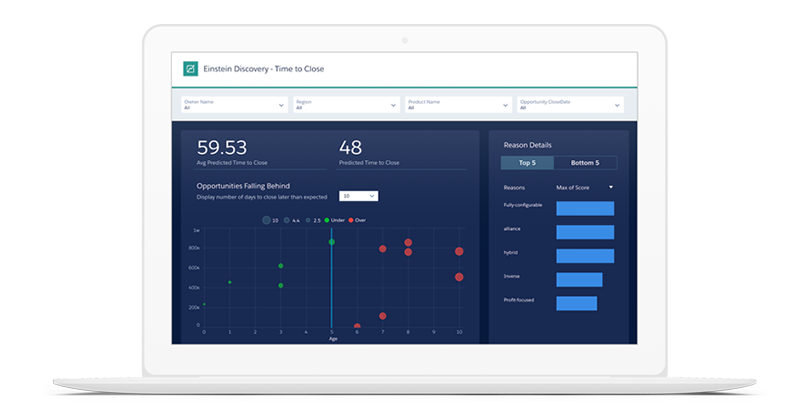Click the blue vertical marker line at age 5
This screenshot has height=417, width=800.
[x=332, y=278]
